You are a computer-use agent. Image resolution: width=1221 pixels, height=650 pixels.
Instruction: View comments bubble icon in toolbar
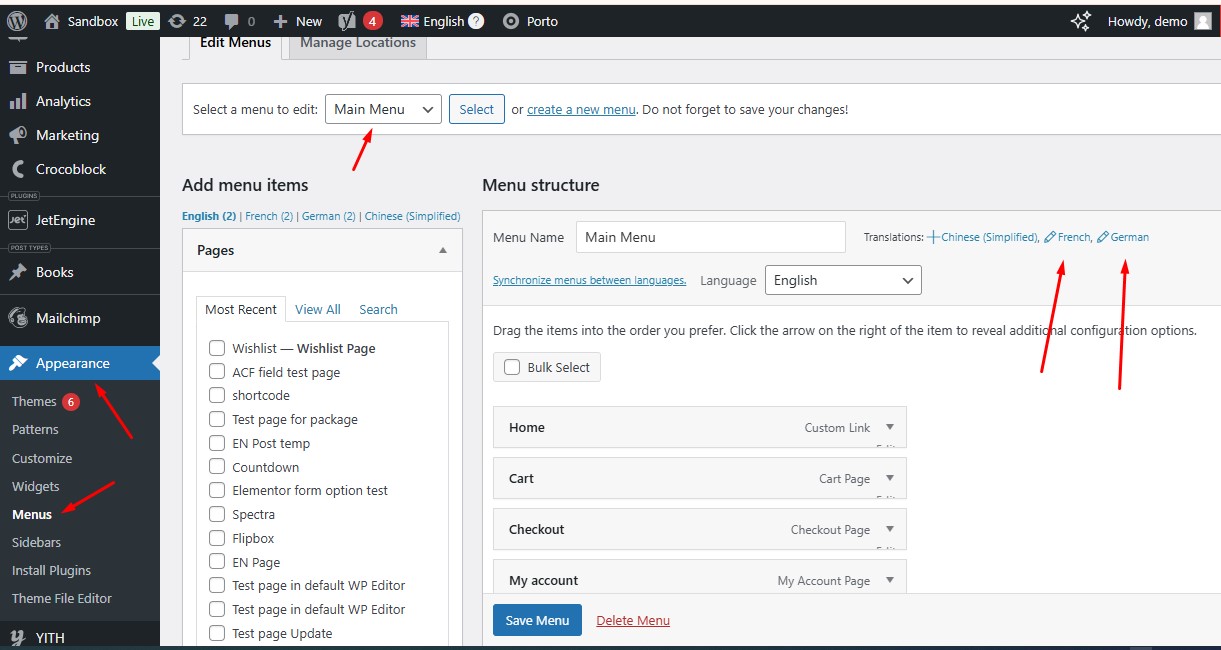coord(231,21)
